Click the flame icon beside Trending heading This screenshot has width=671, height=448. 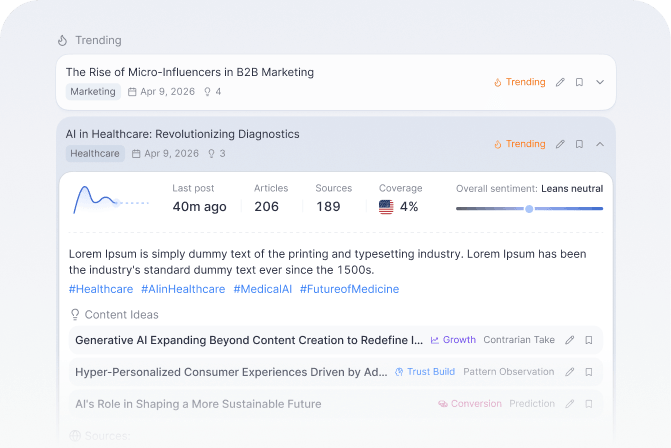click(x=62, y=40)
